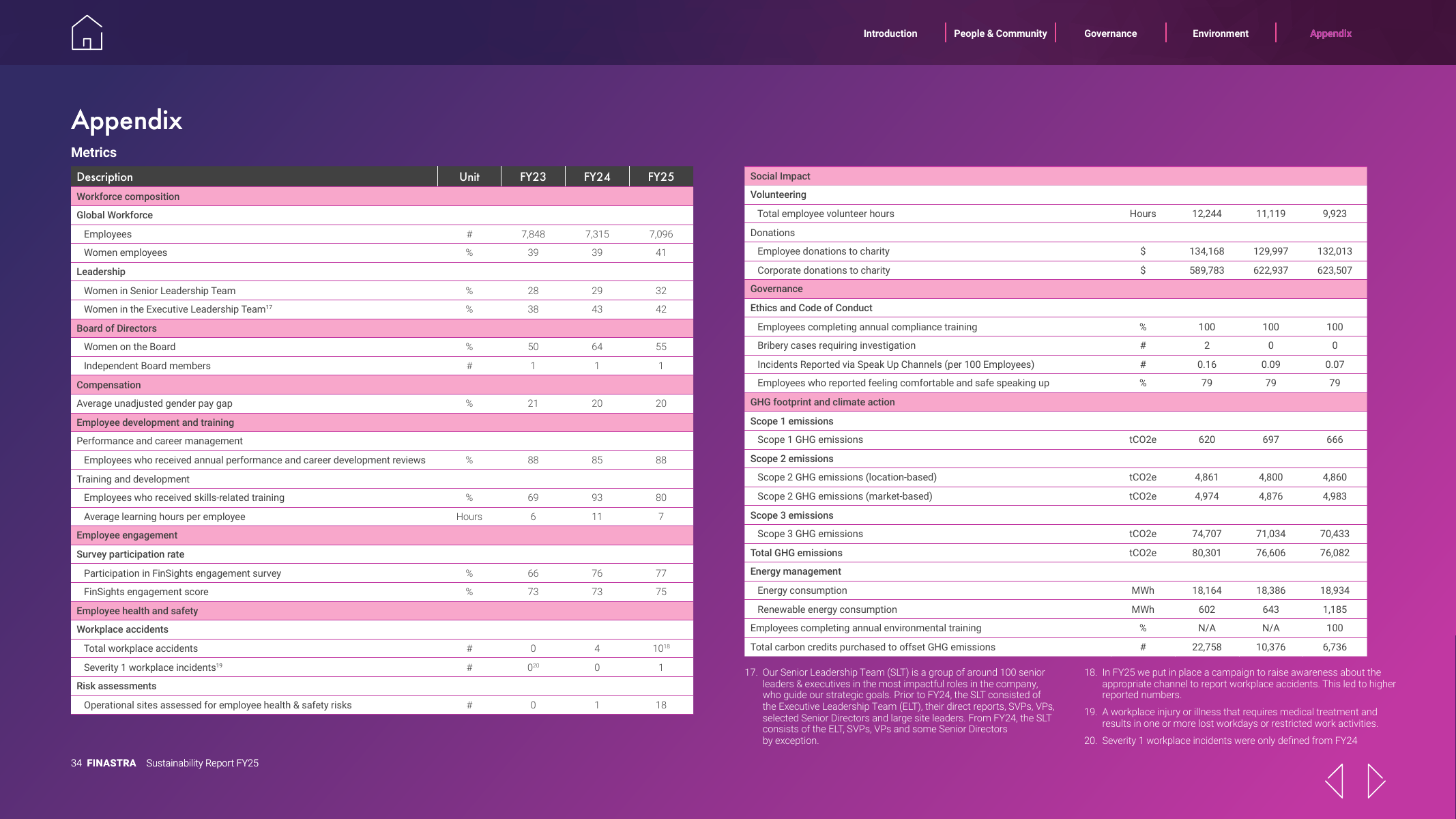Select the Workforce composition section row
The image size is (1456, 819).
(382, 197)
